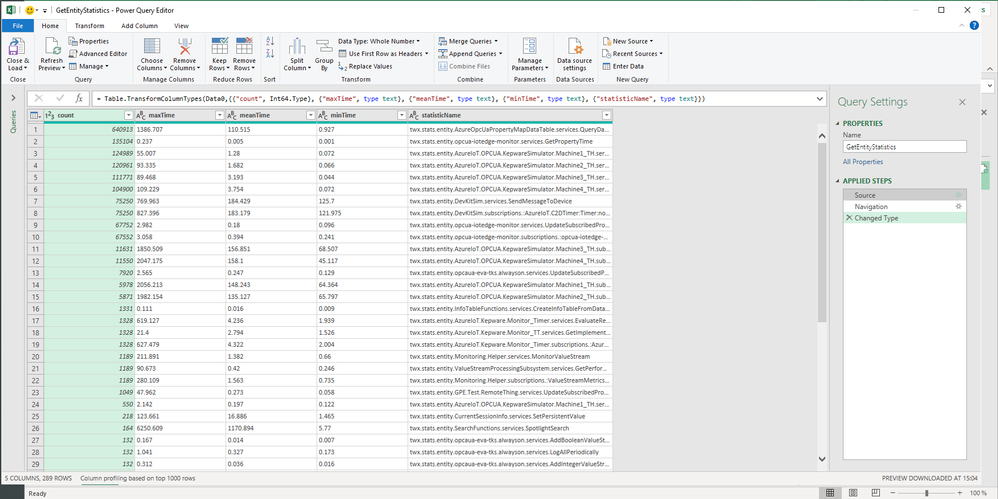The height and width of the screenshot is (499, 998).
Task: Cancel the formula edit with the X icon
Action: 39,99
